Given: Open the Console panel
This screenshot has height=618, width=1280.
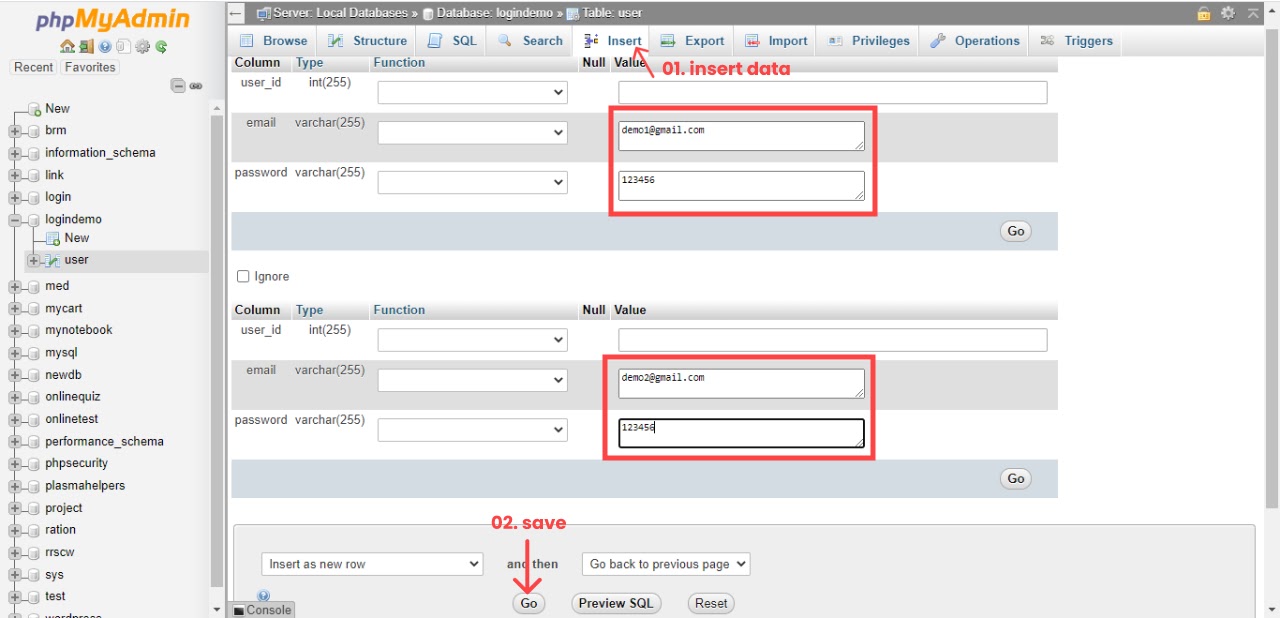Looking at the screenshot, I should 262,610.
